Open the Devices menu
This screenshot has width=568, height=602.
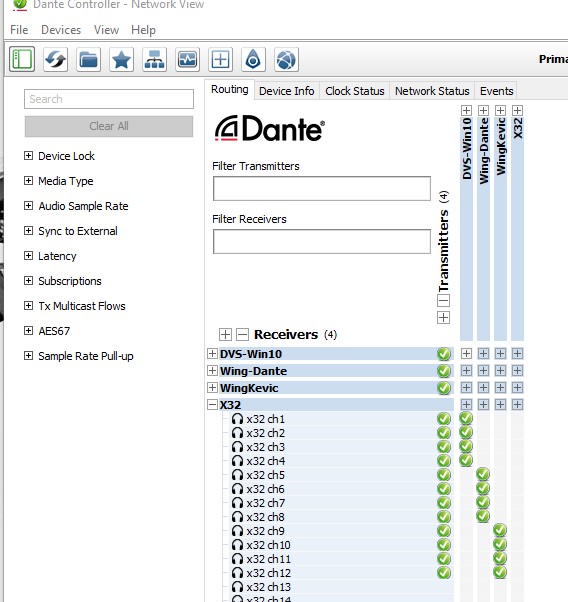tap(61, 30)
